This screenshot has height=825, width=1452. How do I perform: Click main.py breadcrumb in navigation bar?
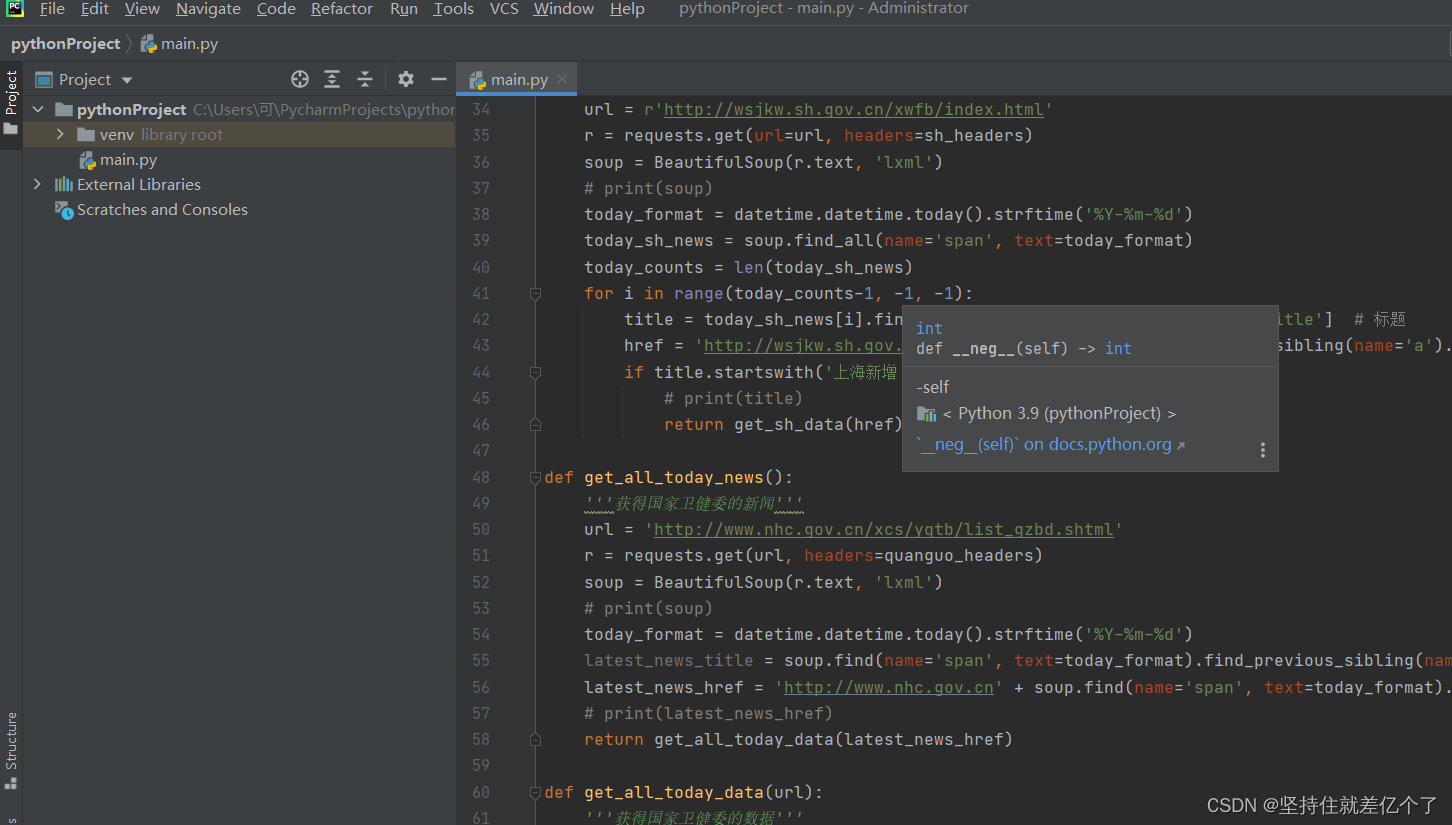180,43
